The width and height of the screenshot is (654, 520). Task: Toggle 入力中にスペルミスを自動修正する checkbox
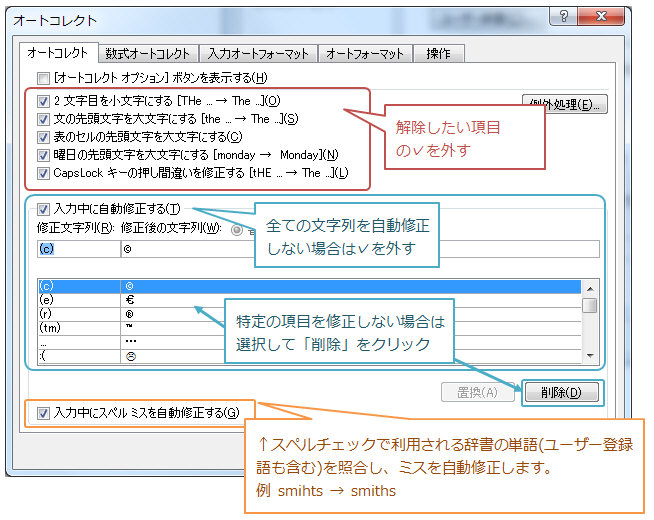tap(43, 413)
